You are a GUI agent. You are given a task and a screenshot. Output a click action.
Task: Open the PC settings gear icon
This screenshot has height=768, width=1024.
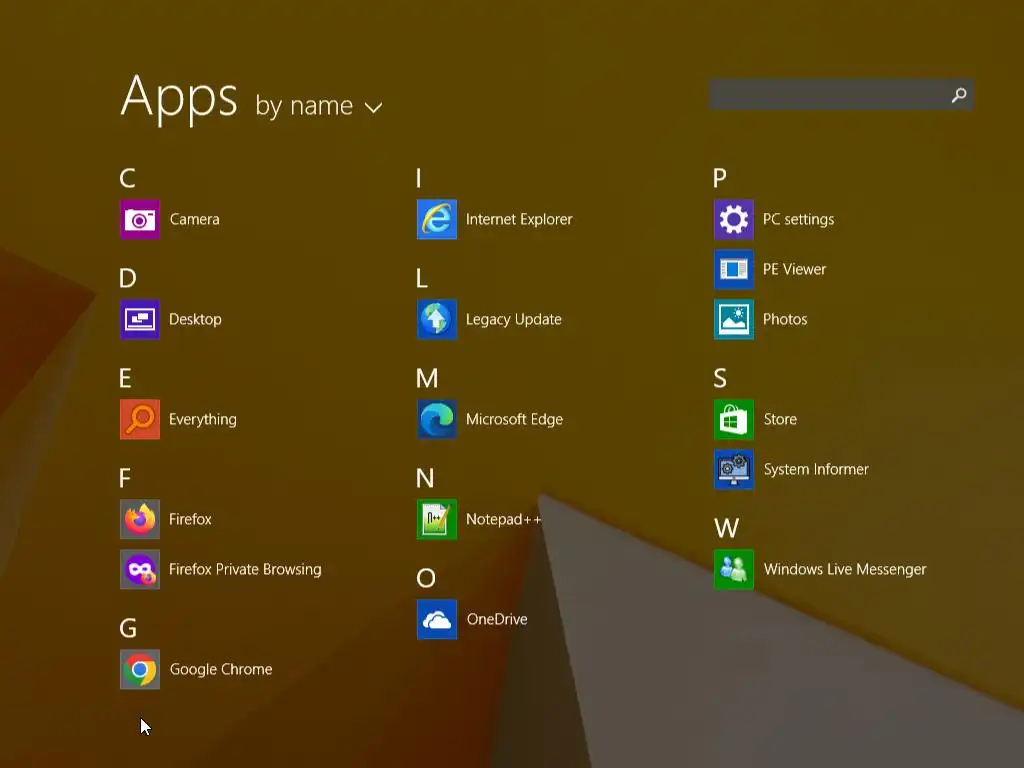(x=733, y=219)
